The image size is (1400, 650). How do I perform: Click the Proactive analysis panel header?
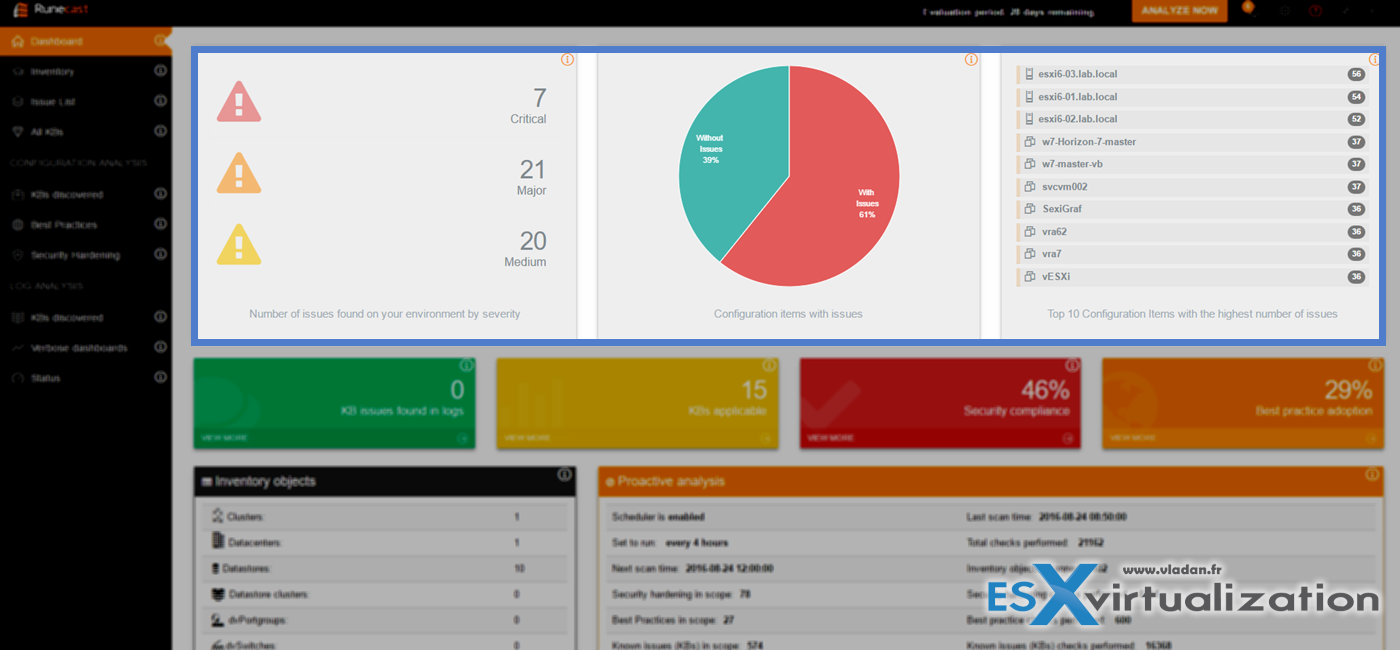(990, 481)
